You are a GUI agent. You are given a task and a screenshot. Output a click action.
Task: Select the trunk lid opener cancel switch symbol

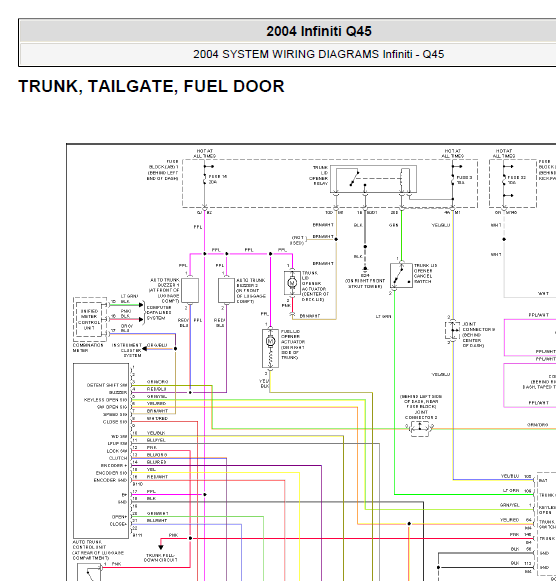tap(401, 276)
